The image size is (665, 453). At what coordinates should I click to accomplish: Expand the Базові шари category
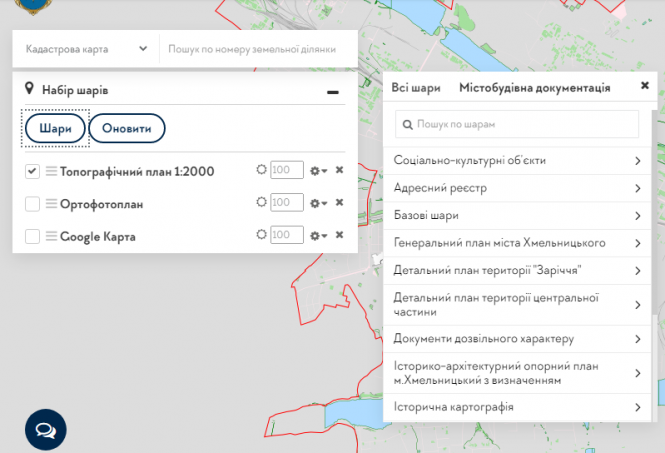pos(517,215)
